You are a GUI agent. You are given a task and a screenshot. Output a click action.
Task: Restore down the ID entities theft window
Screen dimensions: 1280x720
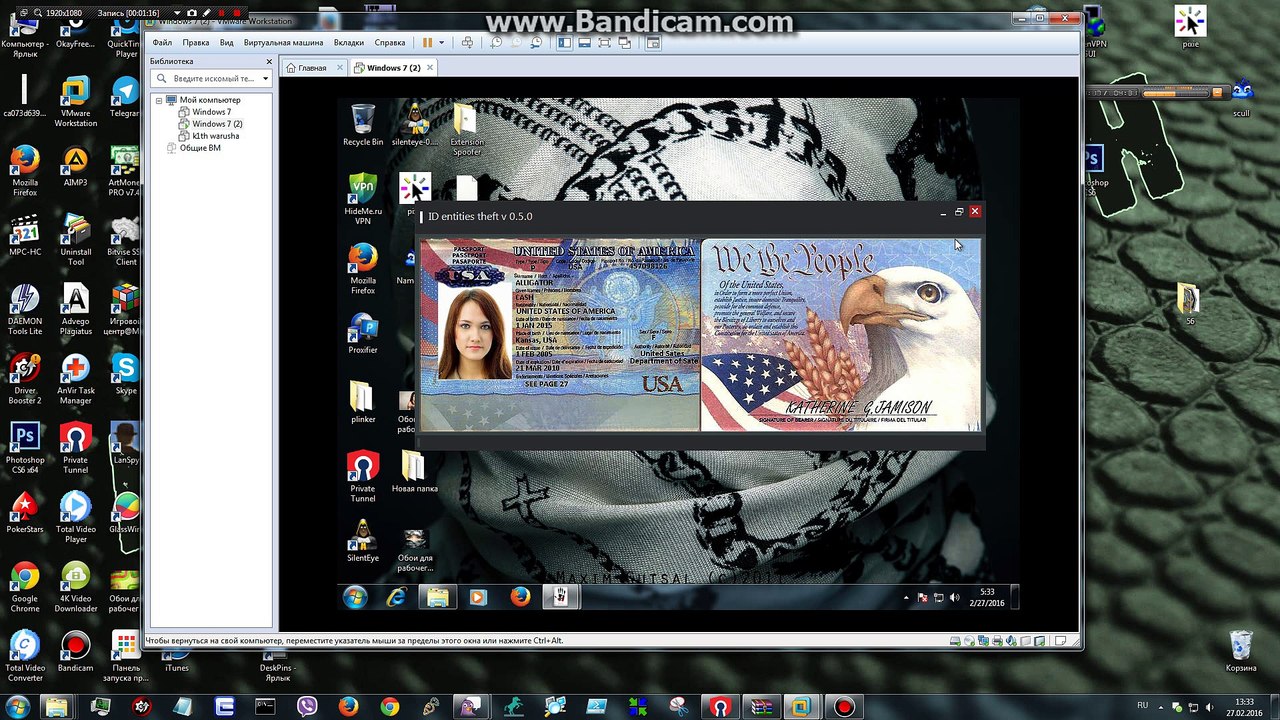[x=959, y=212]
